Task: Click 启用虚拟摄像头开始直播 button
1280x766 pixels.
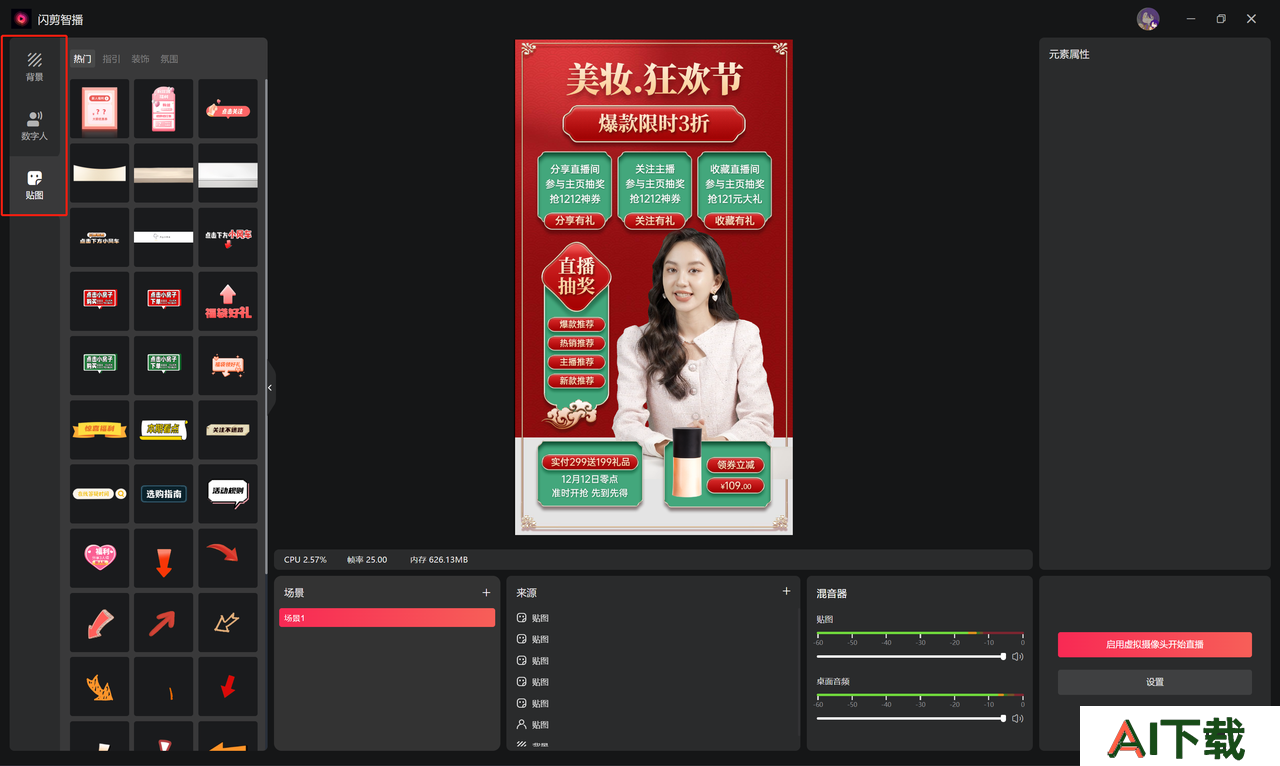Action: click(1155, 645)
